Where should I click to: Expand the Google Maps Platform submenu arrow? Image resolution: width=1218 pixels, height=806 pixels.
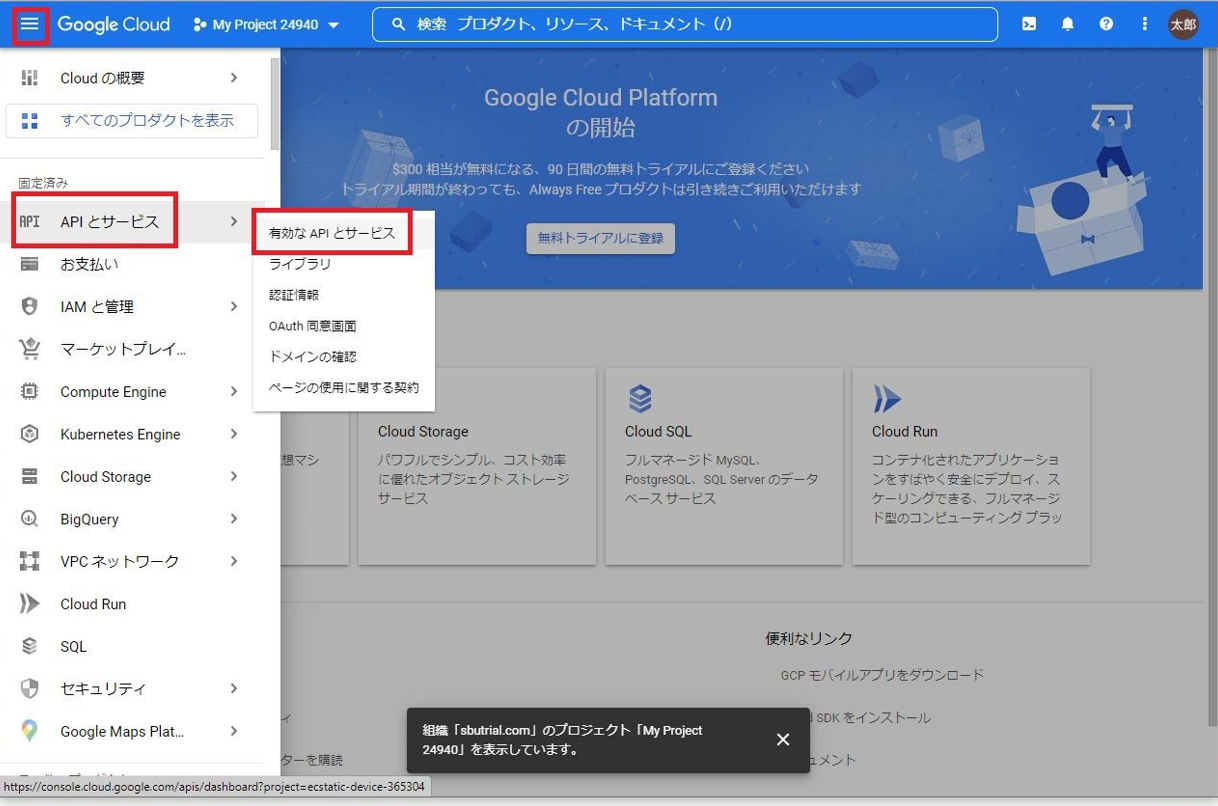click(x=234, y=731)
